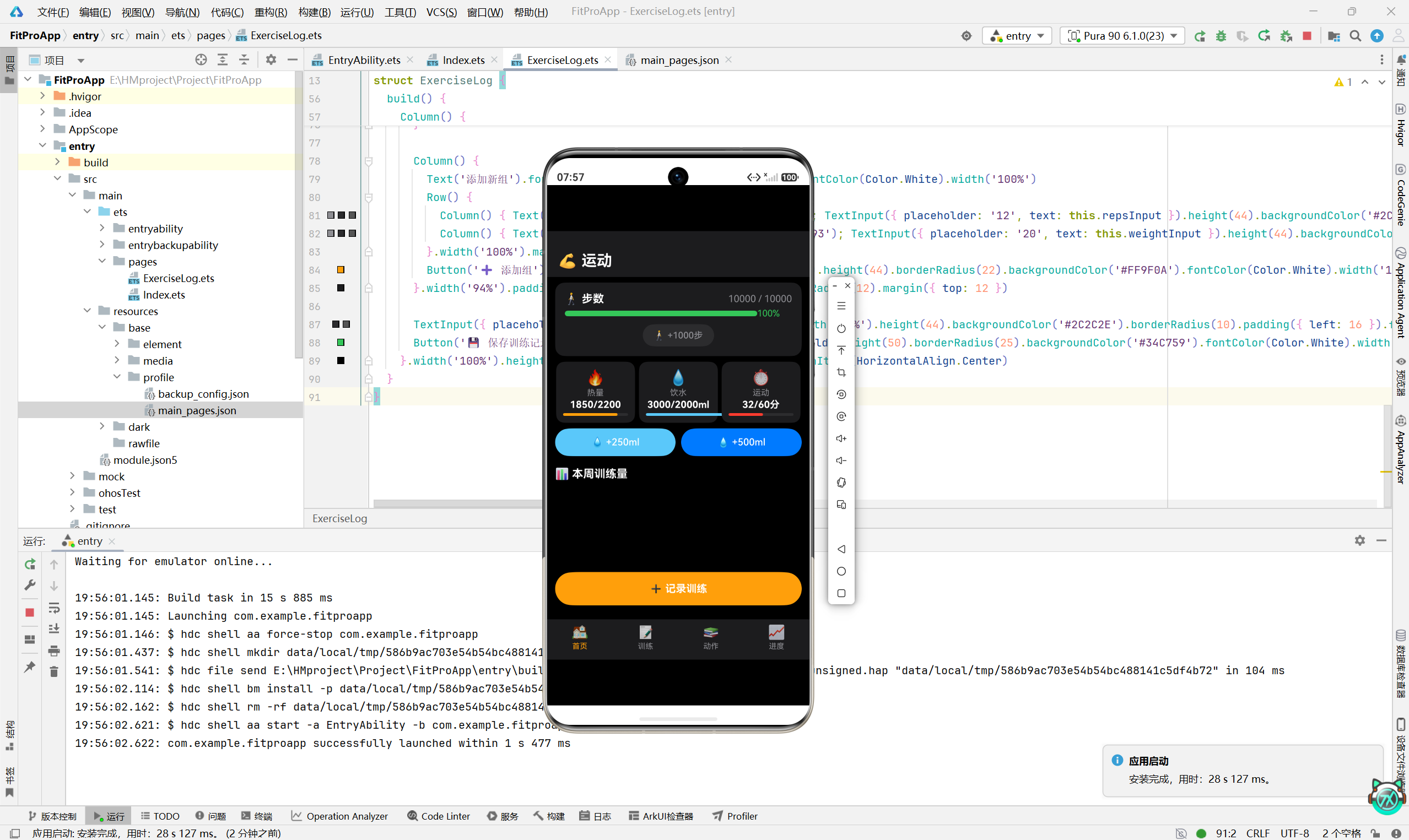This screenshot has height=840, width=1409.
Task: Open entry run configuration dropdown
Action: coord(1017,36)
